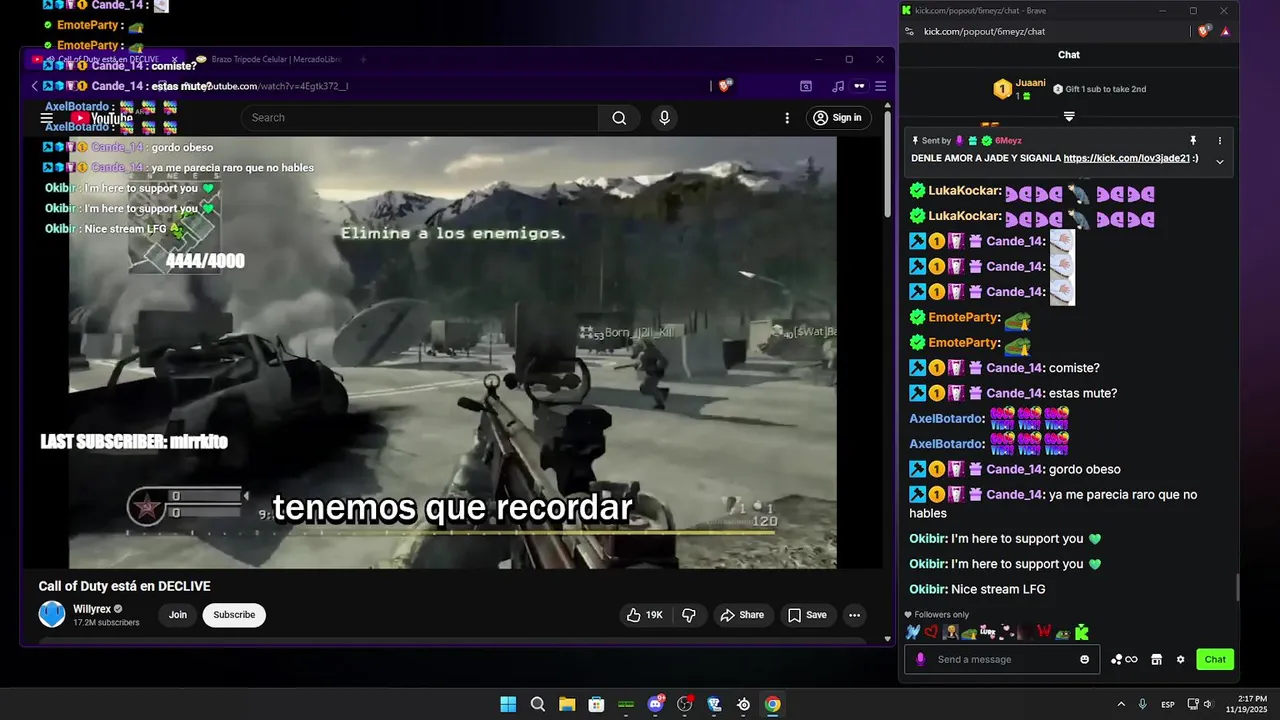Insert the red heart emote
The height and width of the screenshot is (720, 1280).
click(x=931, y=632)
